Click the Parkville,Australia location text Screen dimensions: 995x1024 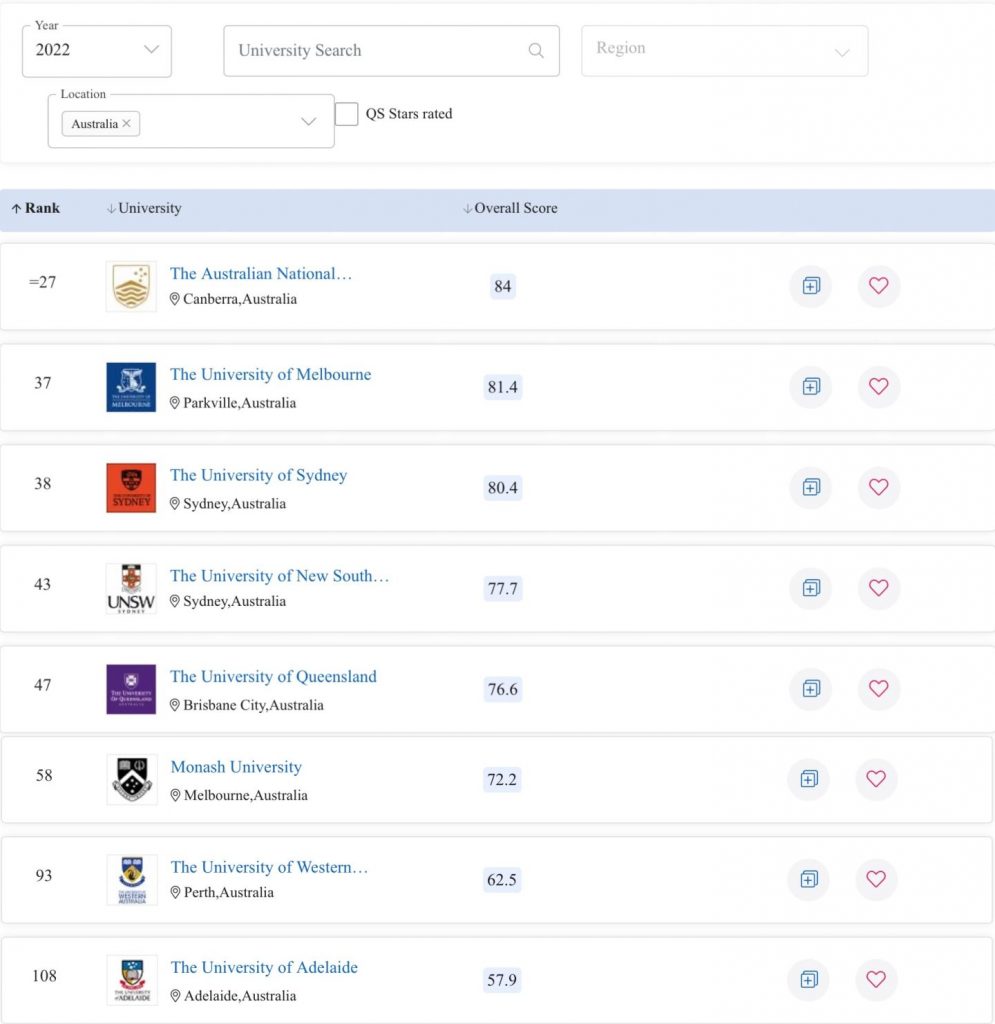[x=240, y=403]
